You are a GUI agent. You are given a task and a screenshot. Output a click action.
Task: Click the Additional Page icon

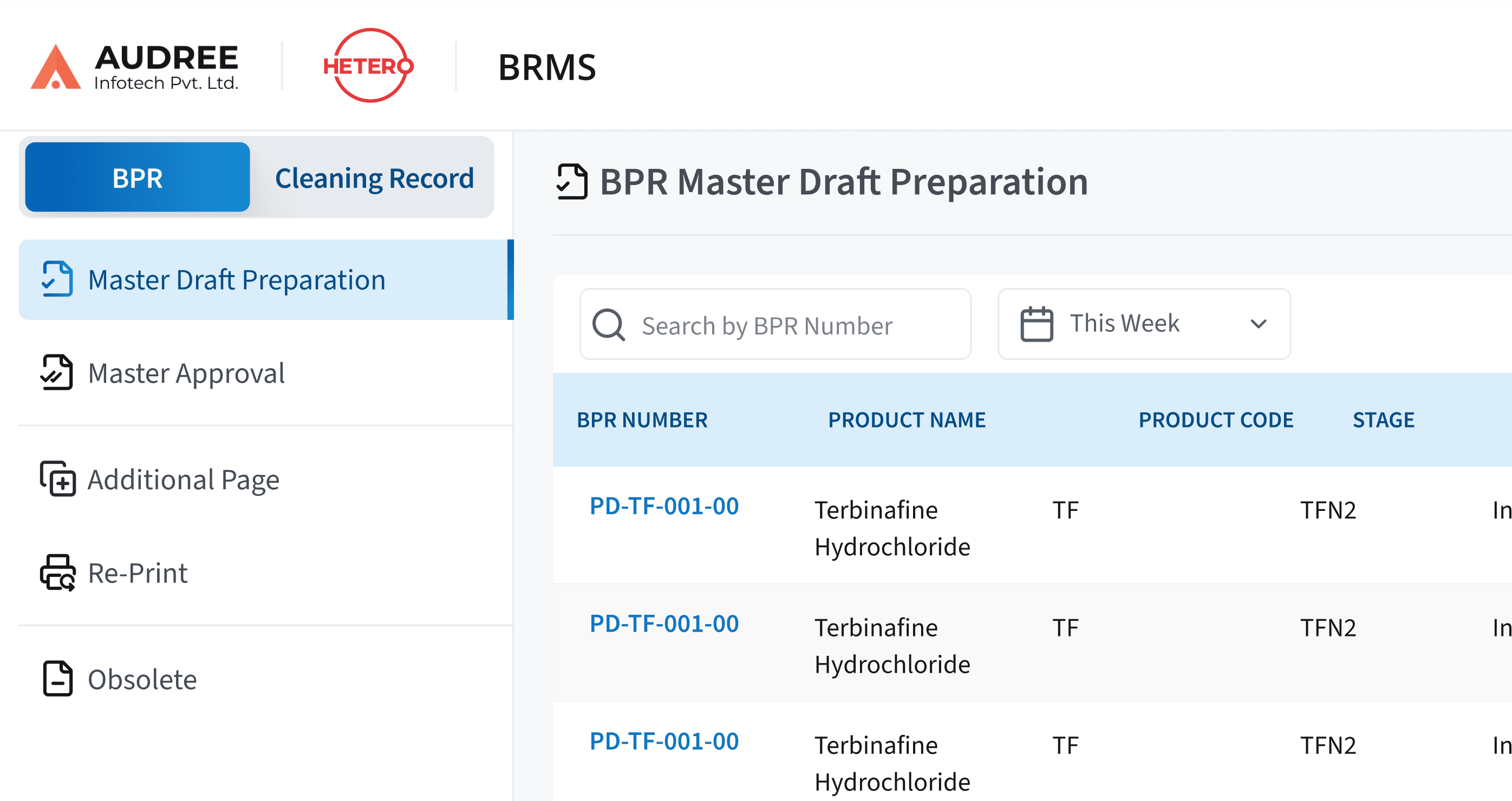click(x=57, y=480)
